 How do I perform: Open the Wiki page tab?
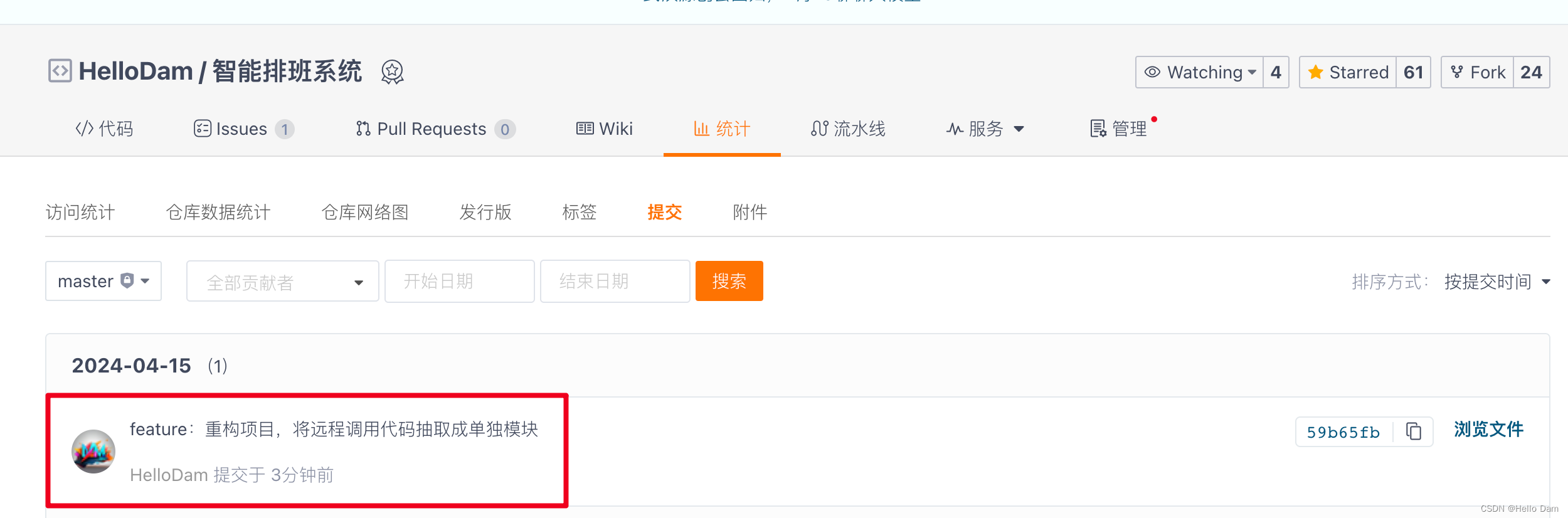[605, 129]
